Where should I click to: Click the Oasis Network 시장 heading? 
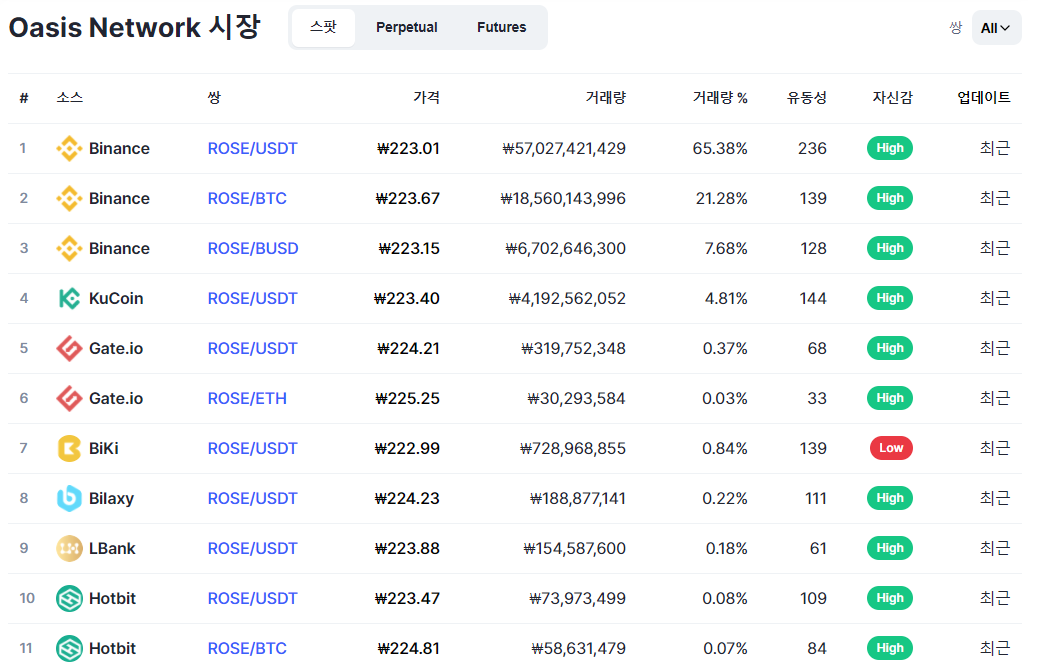click(134, 27)
